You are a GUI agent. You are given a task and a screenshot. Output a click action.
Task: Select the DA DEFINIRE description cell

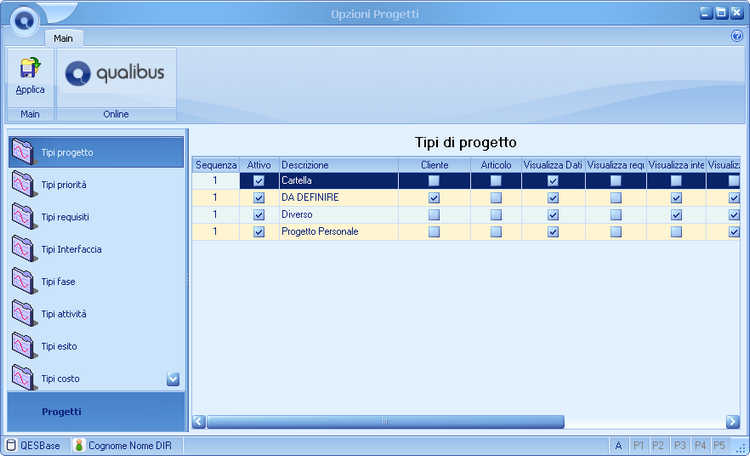click(339, 198)
